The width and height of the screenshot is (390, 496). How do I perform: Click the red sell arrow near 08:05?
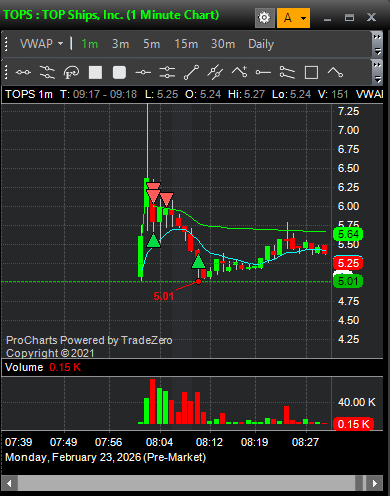pos(166,199)
